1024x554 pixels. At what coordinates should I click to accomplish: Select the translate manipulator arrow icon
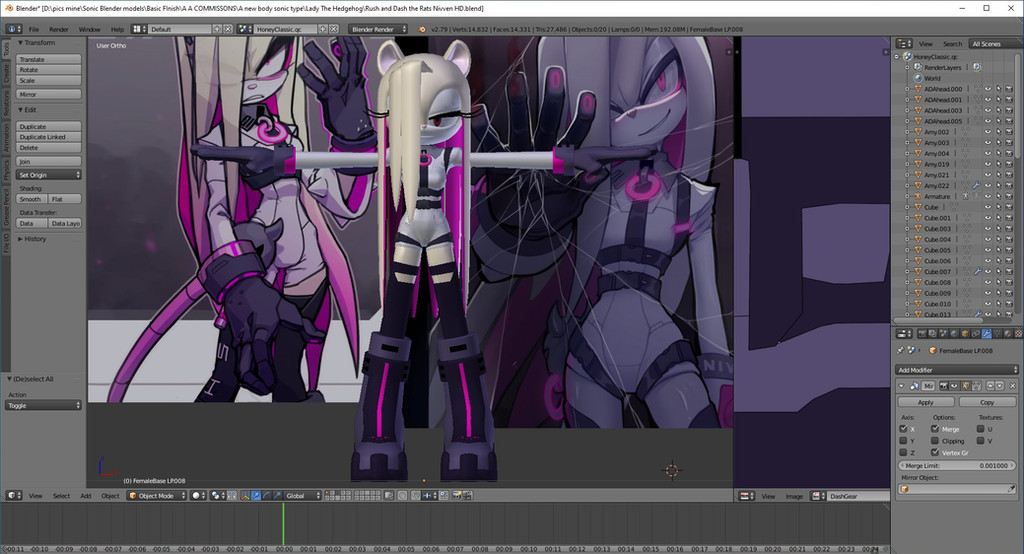pyautogui.click(x=256, y=495)
